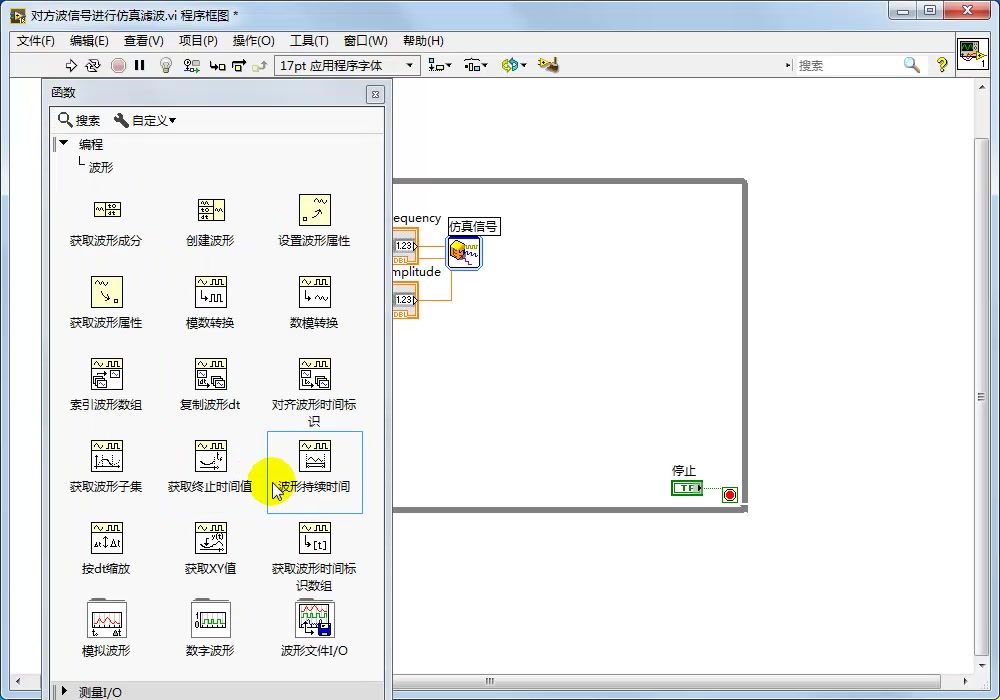Click the context help question mark button
The image size is (1000, 700).
(940, 64)
